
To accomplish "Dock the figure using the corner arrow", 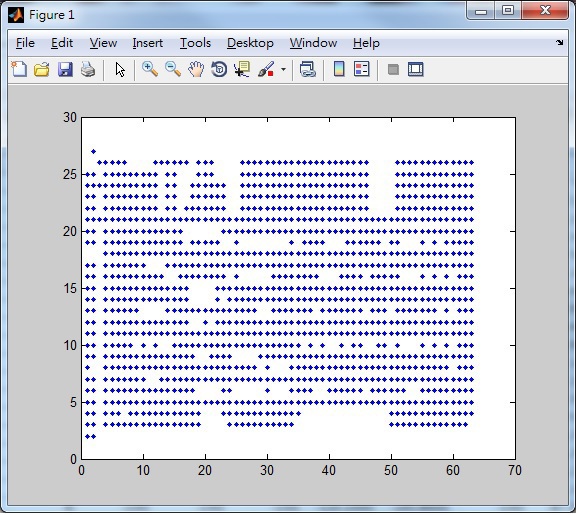I will tap(560, 43).
